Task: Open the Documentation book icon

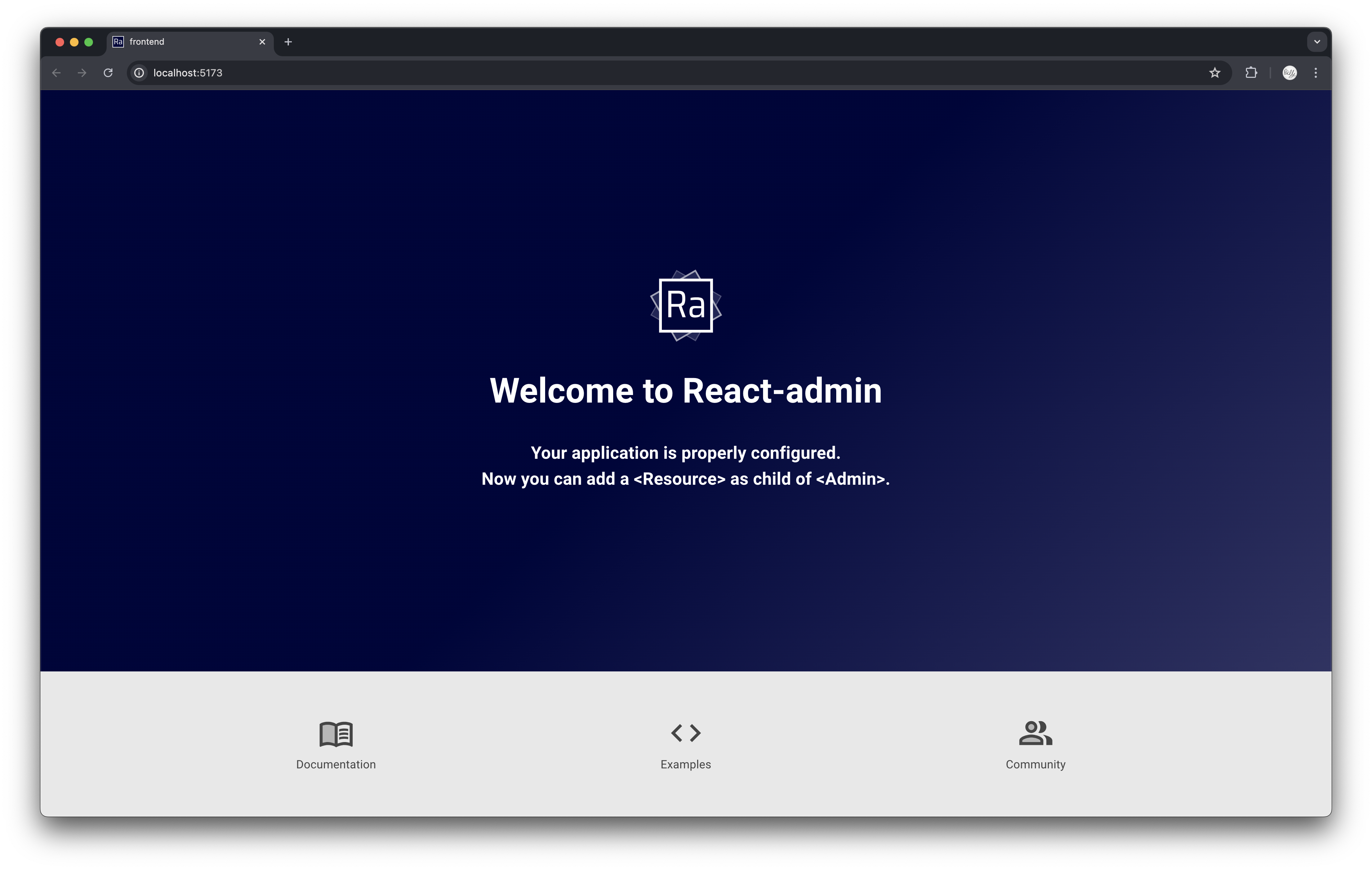Action: click(336, 734)
